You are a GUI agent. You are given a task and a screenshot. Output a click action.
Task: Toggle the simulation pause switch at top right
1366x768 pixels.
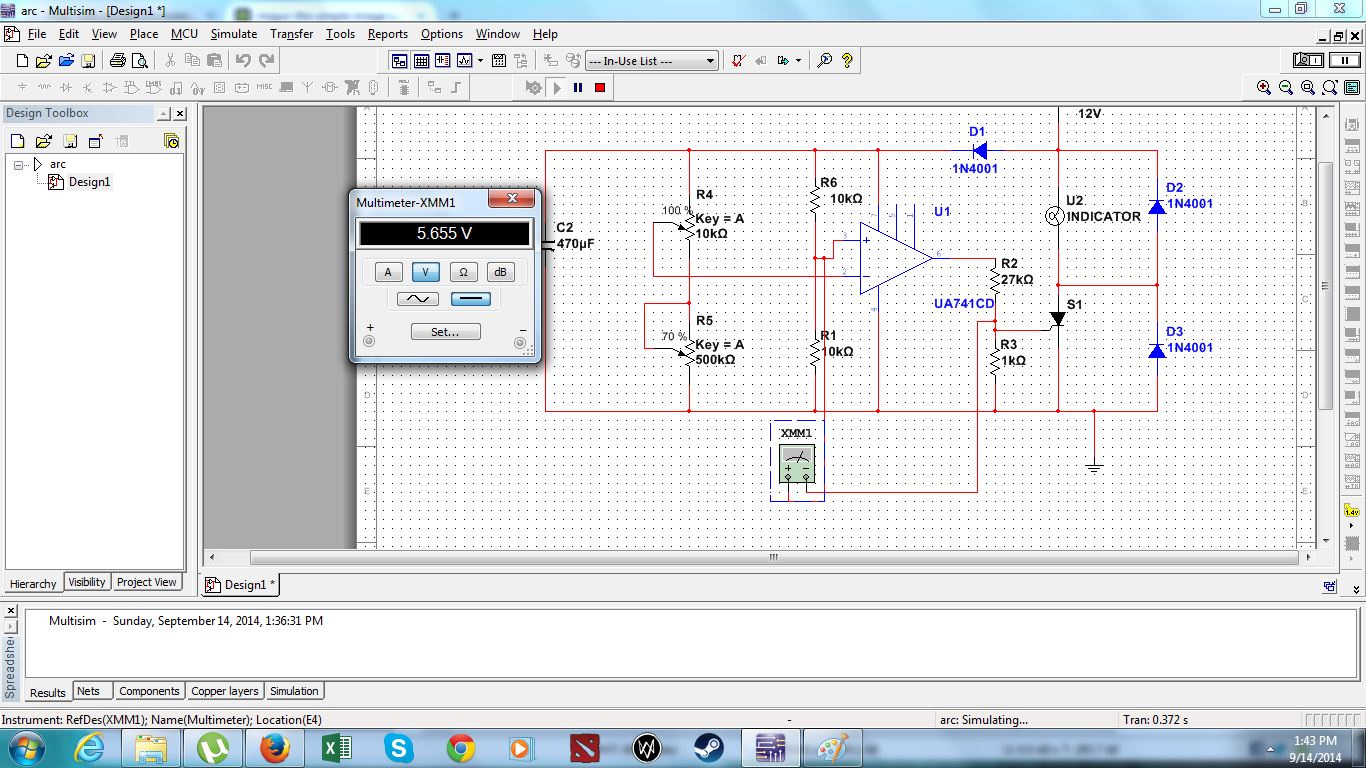(x=1343, y=60)
